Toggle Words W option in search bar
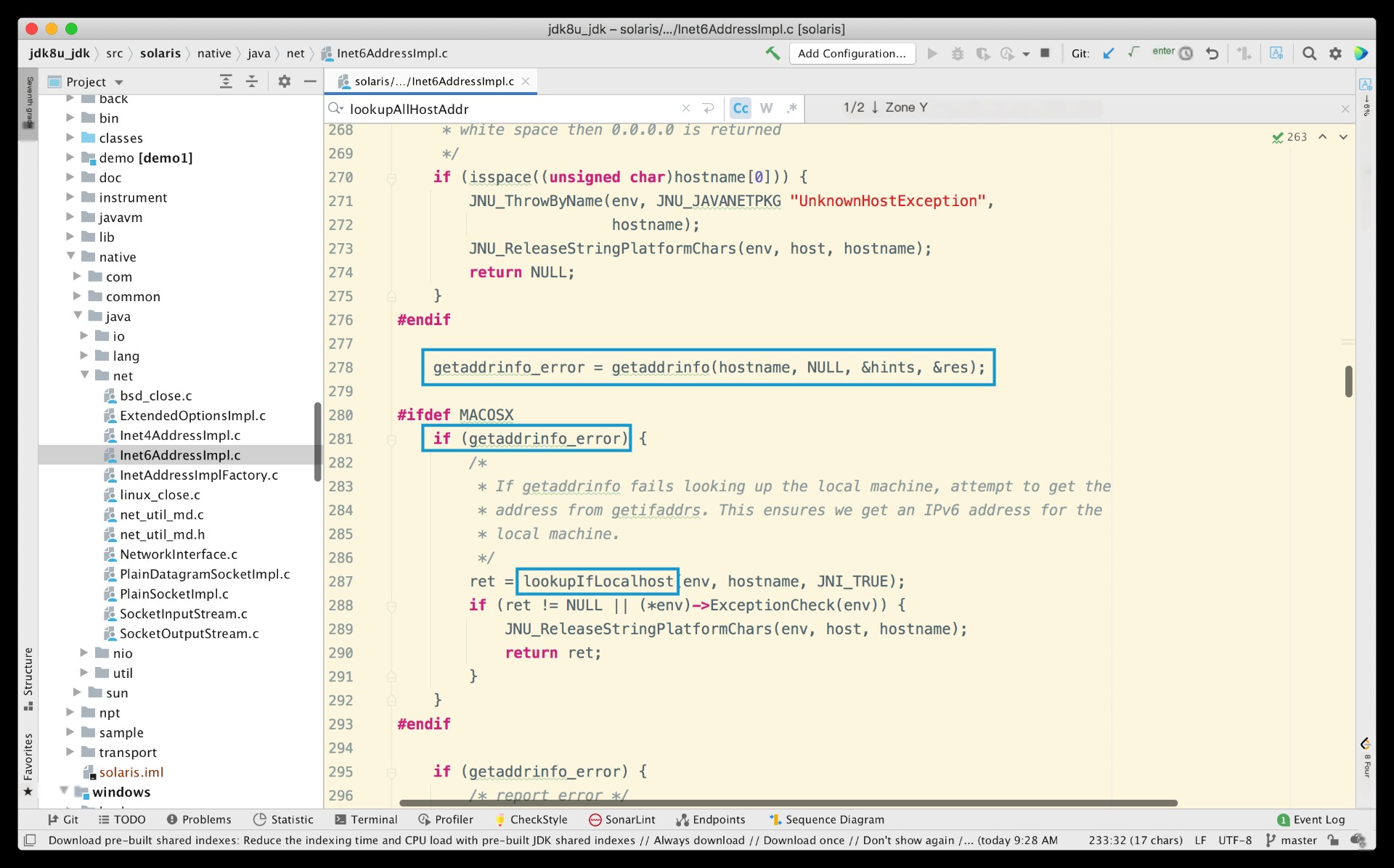 click(766, 108)
